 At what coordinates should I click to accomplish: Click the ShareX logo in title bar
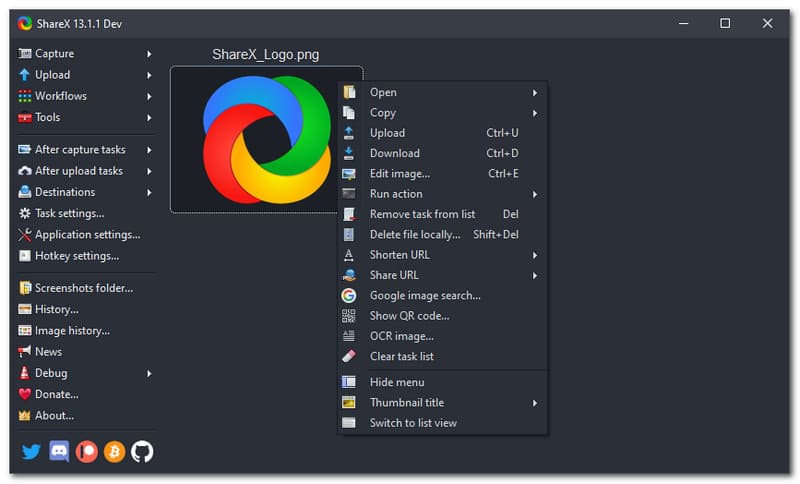click(24, 23)
